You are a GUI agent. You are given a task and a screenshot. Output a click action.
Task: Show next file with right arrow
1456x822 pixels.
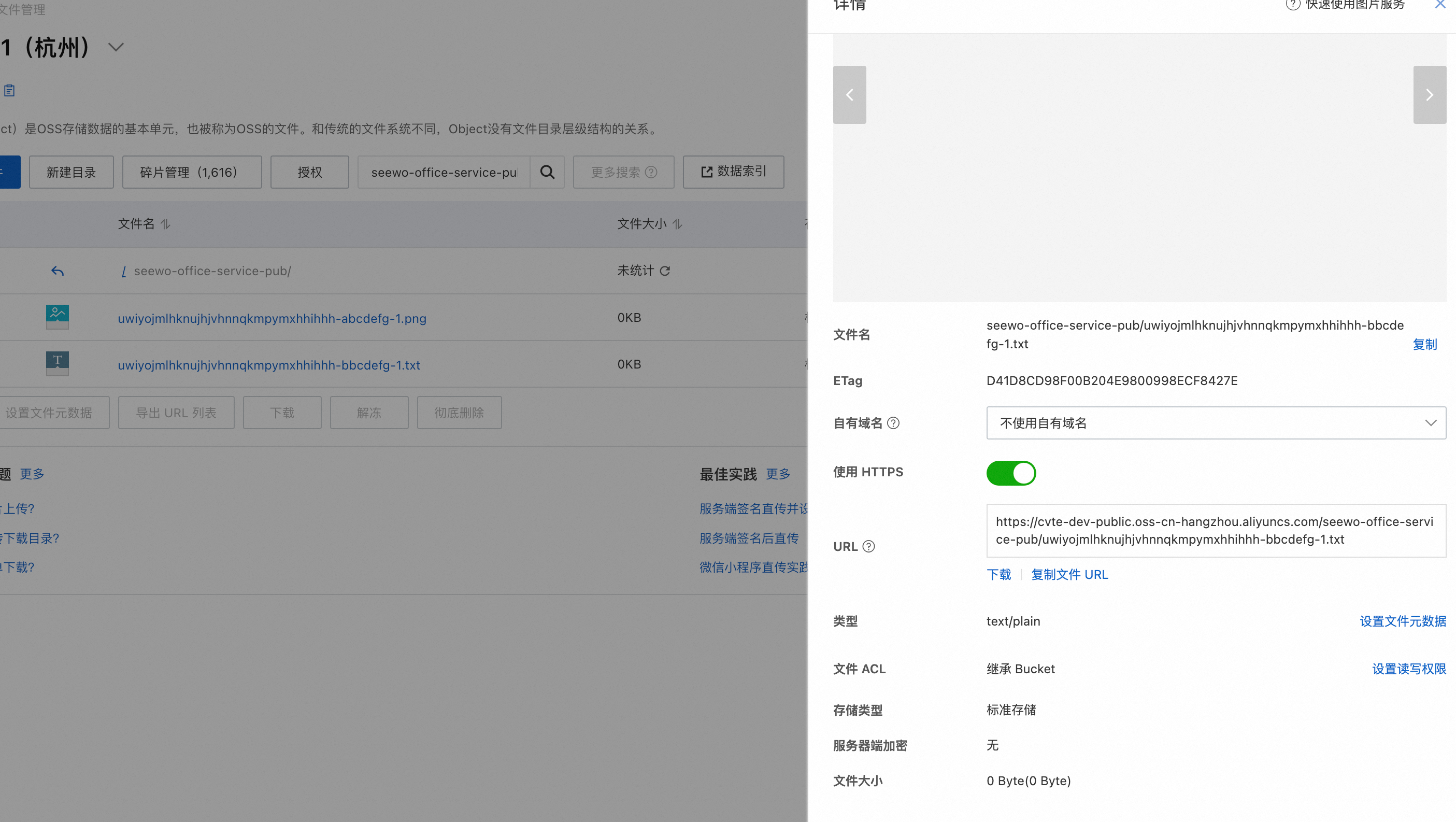tap(1430, 94)
